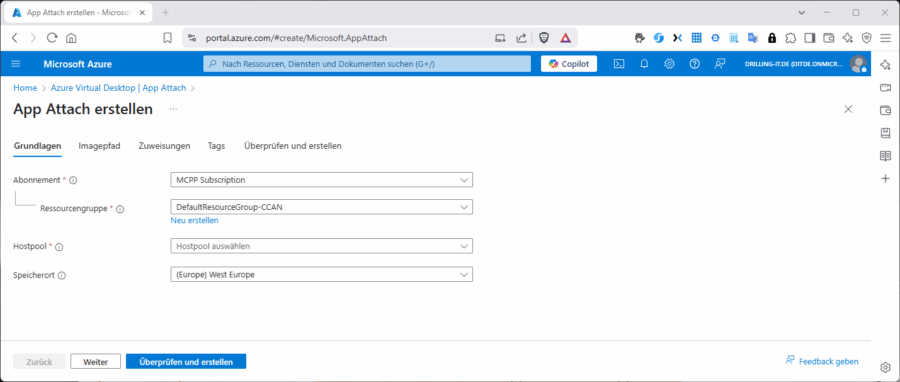Open Azure portal feedback icon in header
Viewport: 900px width, 382px height.
720,64
